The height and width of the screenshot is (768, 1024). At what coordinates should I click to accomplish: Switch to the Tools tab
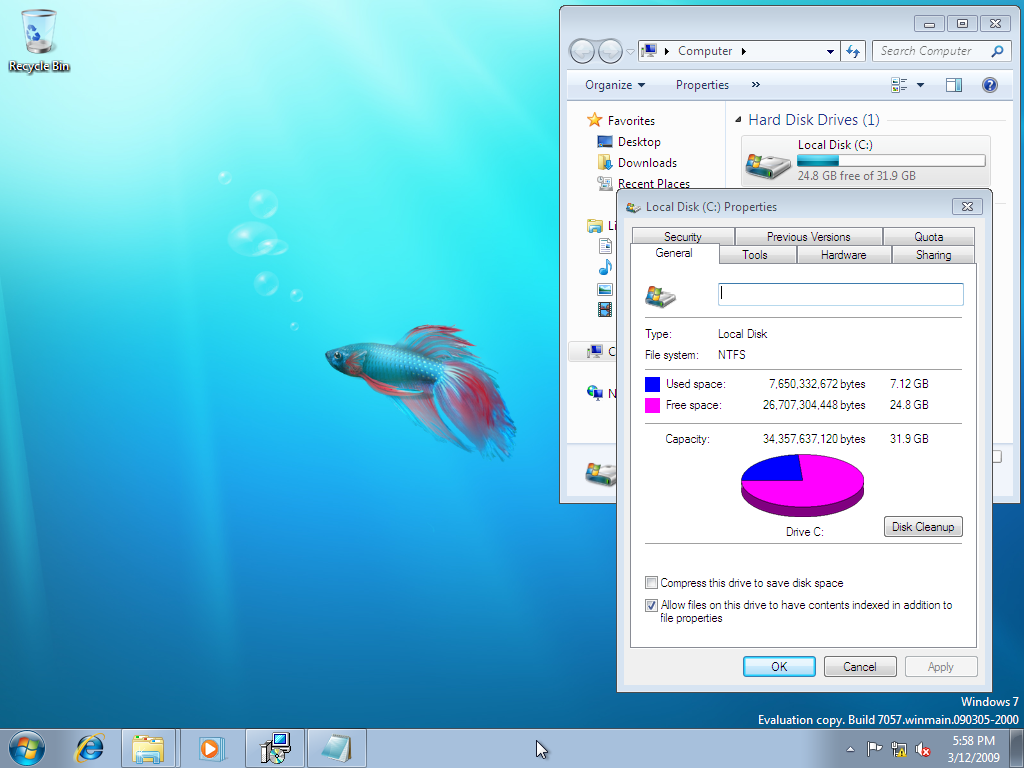755,255
